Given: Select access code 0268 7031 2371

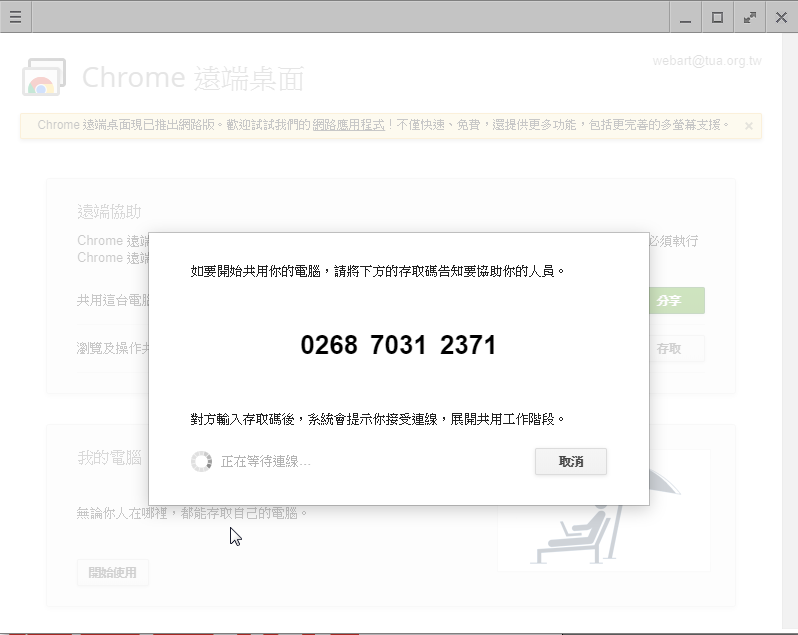Looking at the screenshot, I should (398, 345).
